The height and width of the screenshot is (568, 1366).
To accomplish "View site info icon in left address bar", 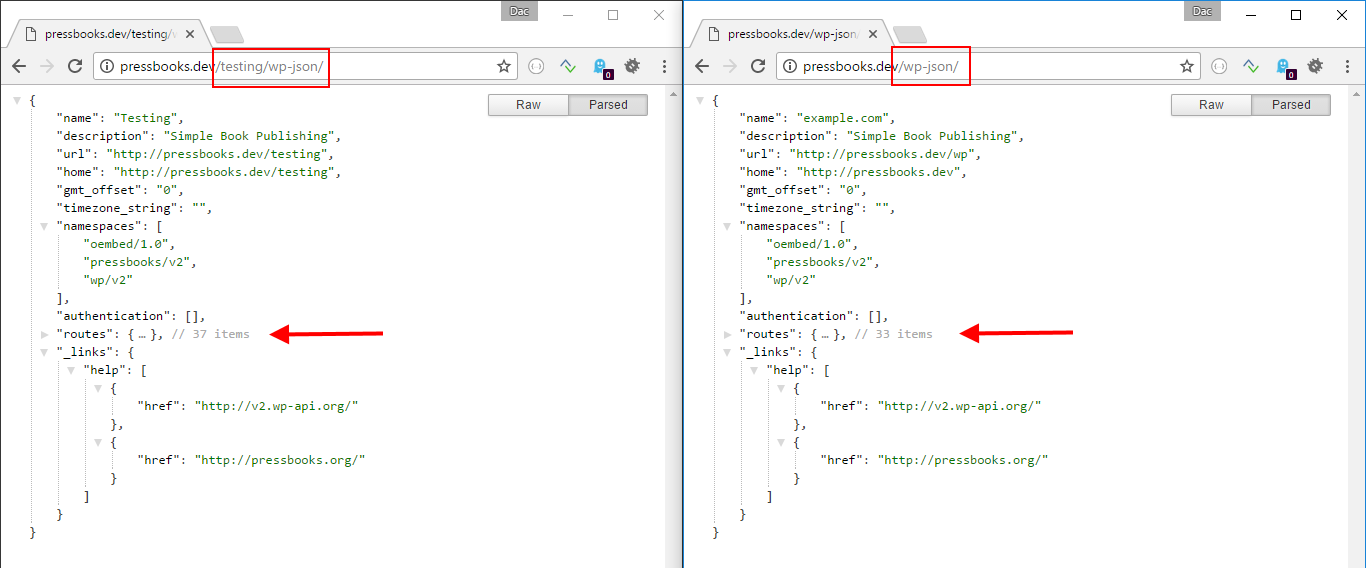I will tap(106, 66).
